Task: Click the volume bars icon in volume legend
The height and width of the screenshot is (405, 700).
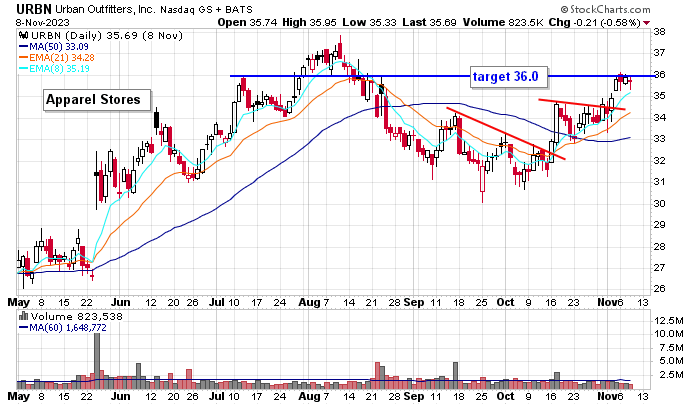Action: click(24, 316)
